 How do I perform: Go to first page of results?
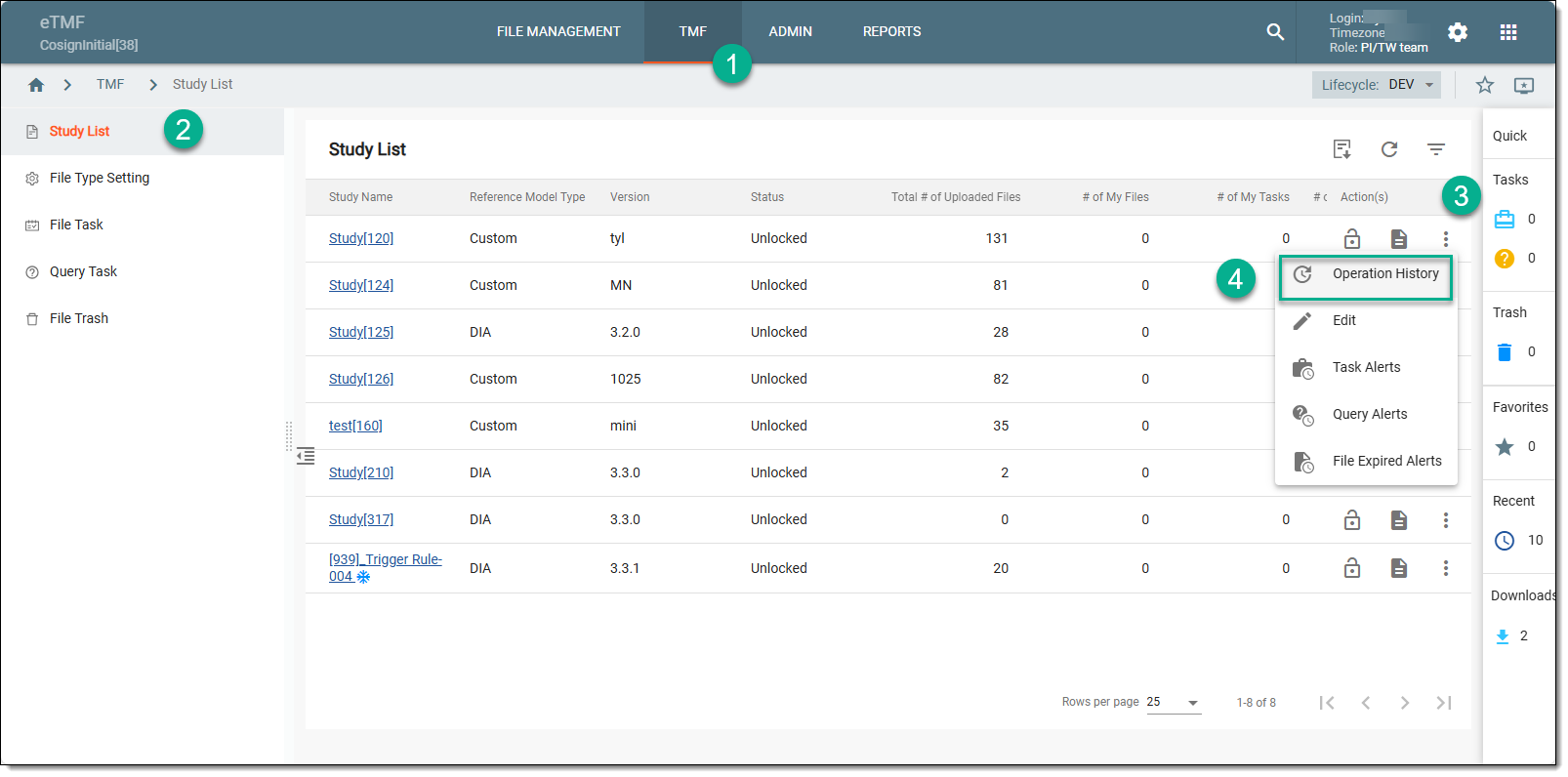1327,703
